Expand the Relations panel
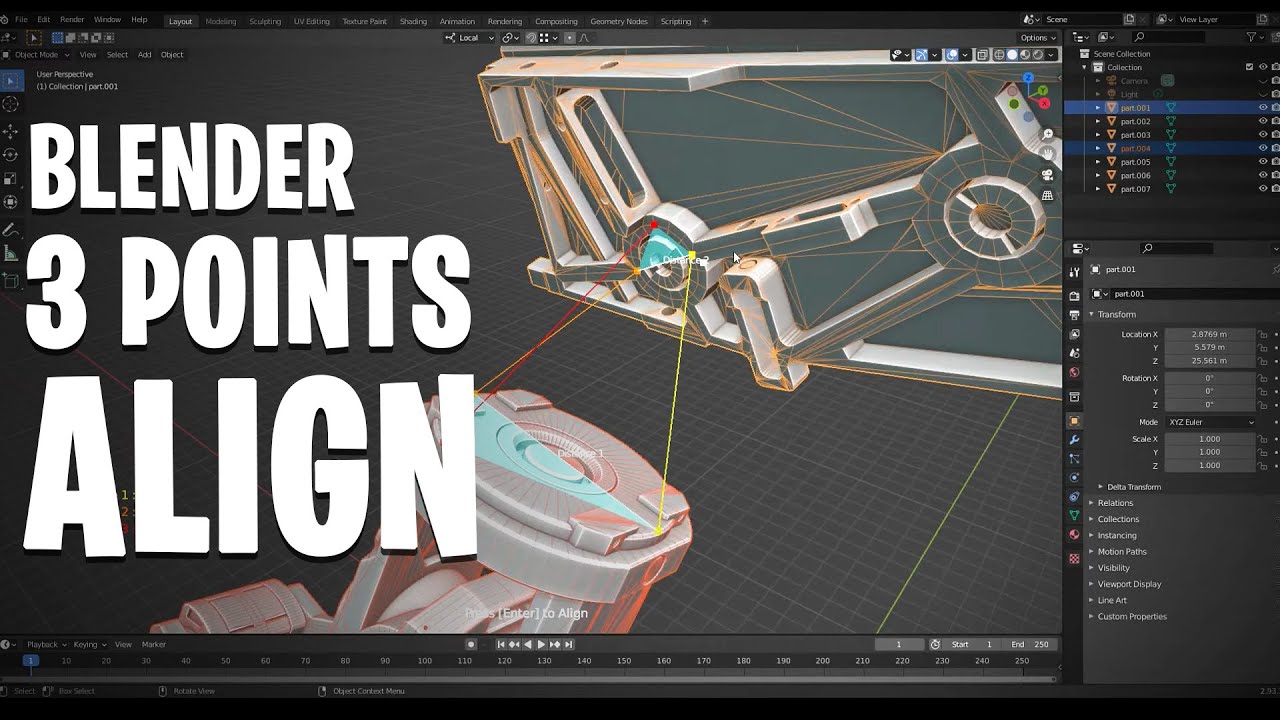The image size is (1280, 720). (x=1092, y=503)
